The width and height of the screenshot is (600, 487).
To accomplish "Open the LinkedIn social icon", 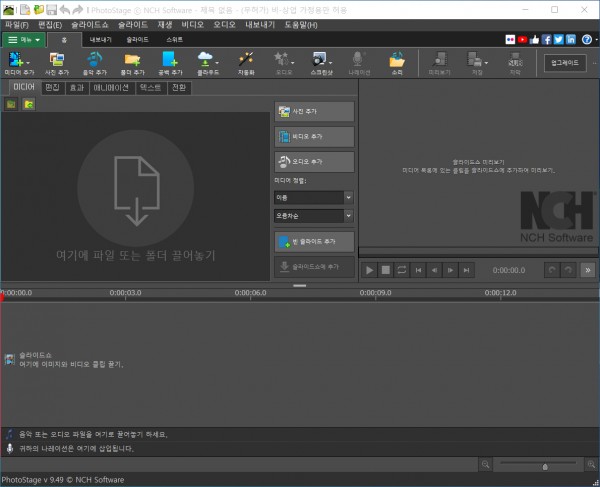I will (571, 39).
